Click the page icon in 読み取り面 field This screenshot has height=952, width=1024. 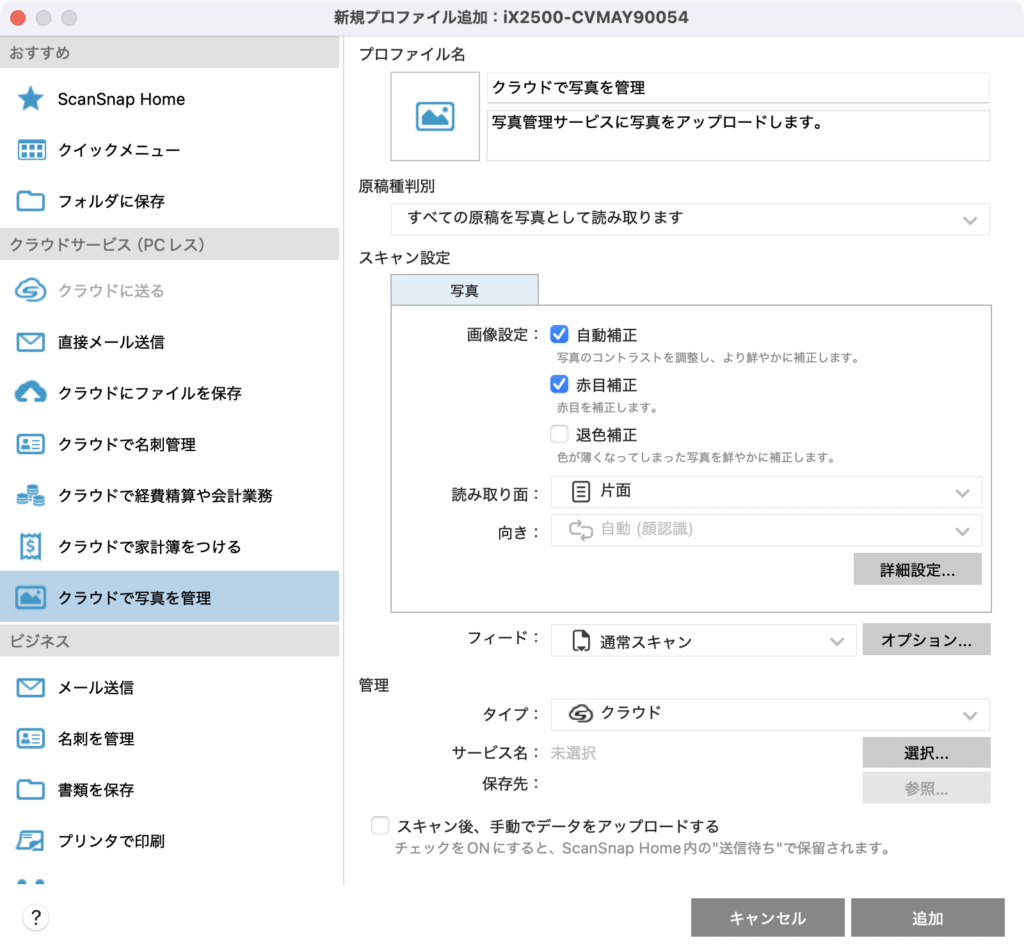pos(581,491)
